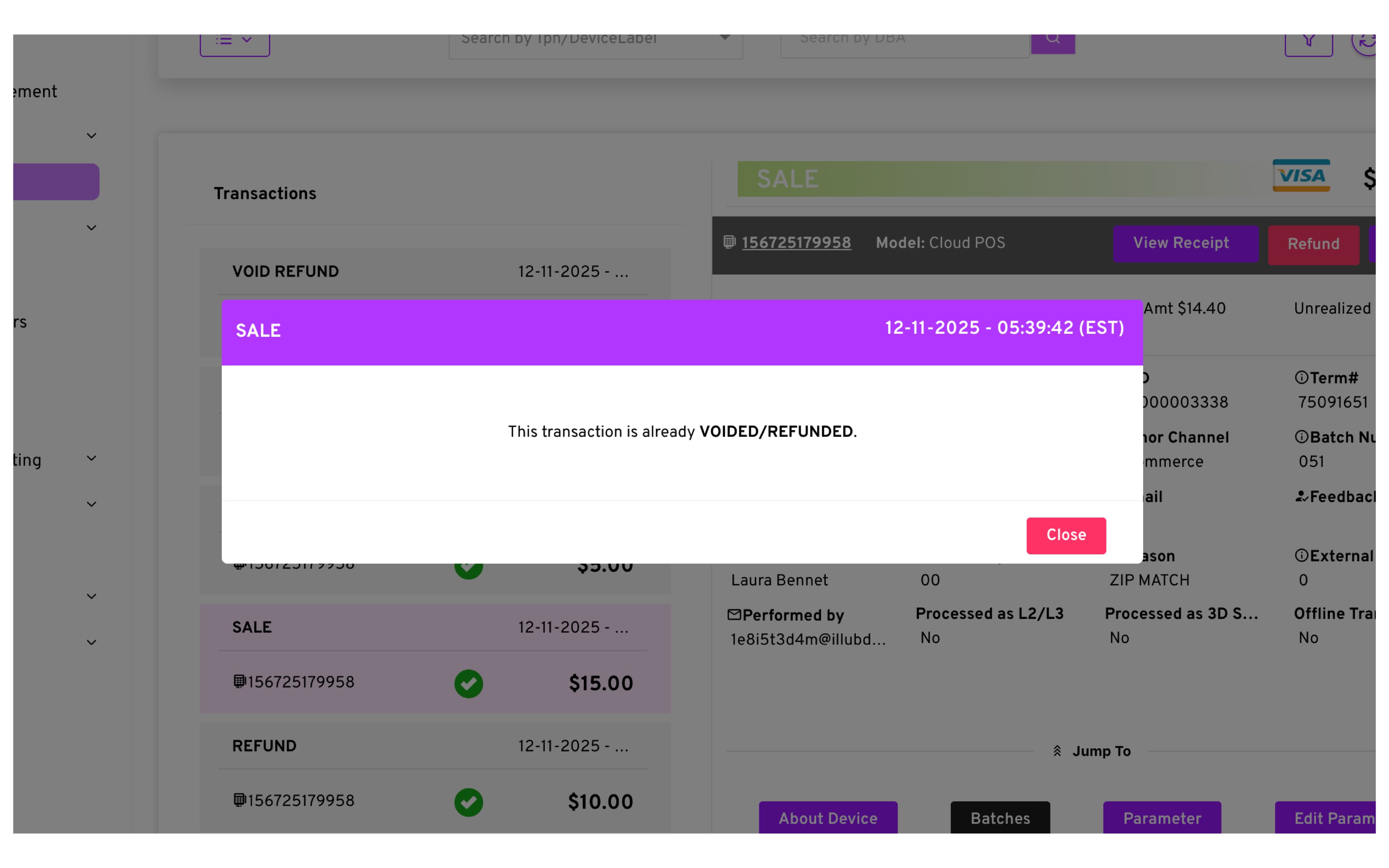Open the About Device tab
Viewport: 1389px width, 868px height.
click(828, 817)
